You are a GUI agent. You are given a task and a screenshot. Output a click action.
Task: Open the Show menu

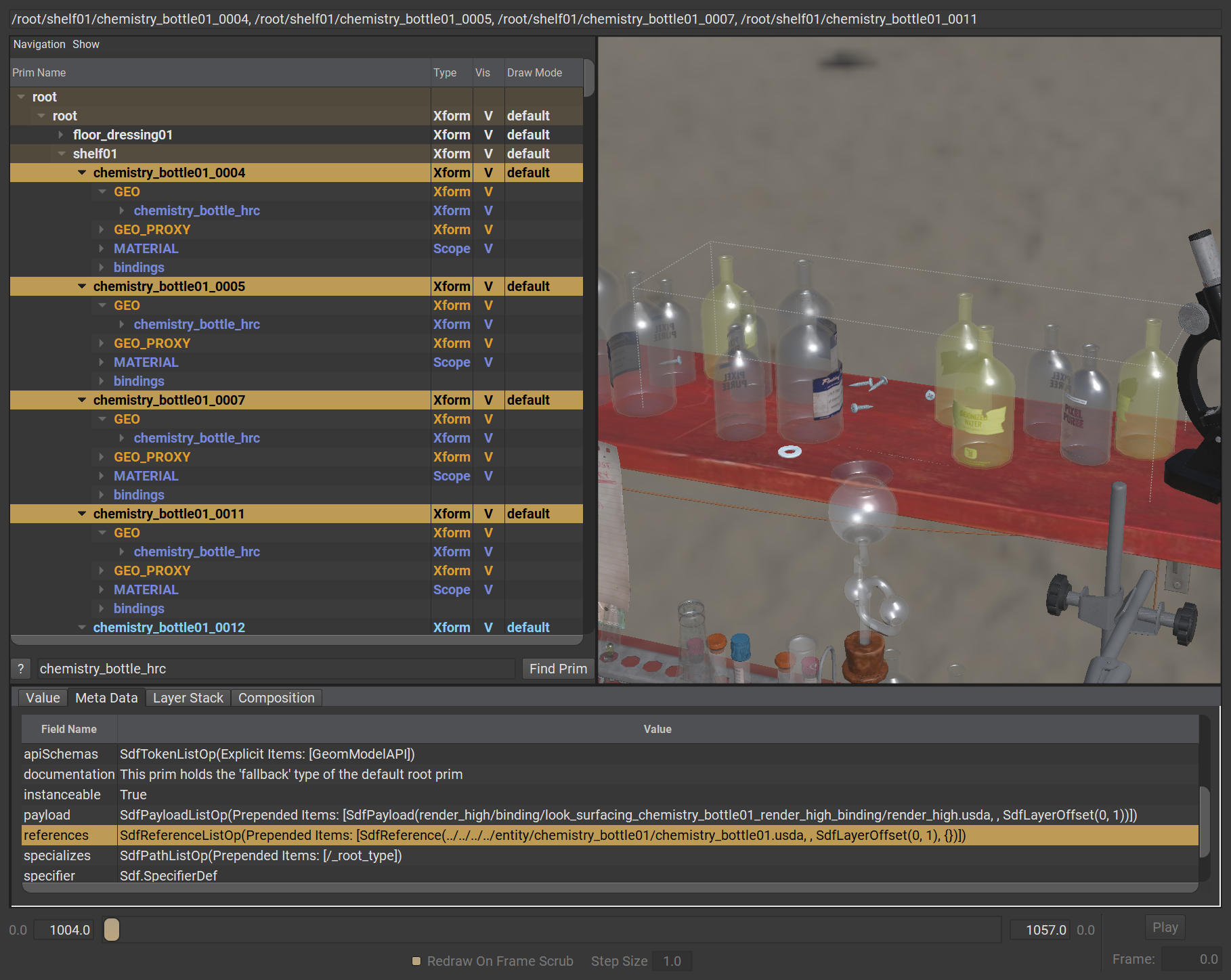(86, 45)
